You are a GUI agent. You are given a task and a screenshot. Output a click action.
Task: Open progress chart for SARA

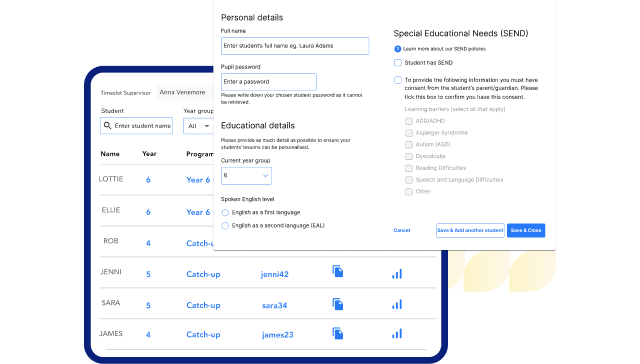397,304
